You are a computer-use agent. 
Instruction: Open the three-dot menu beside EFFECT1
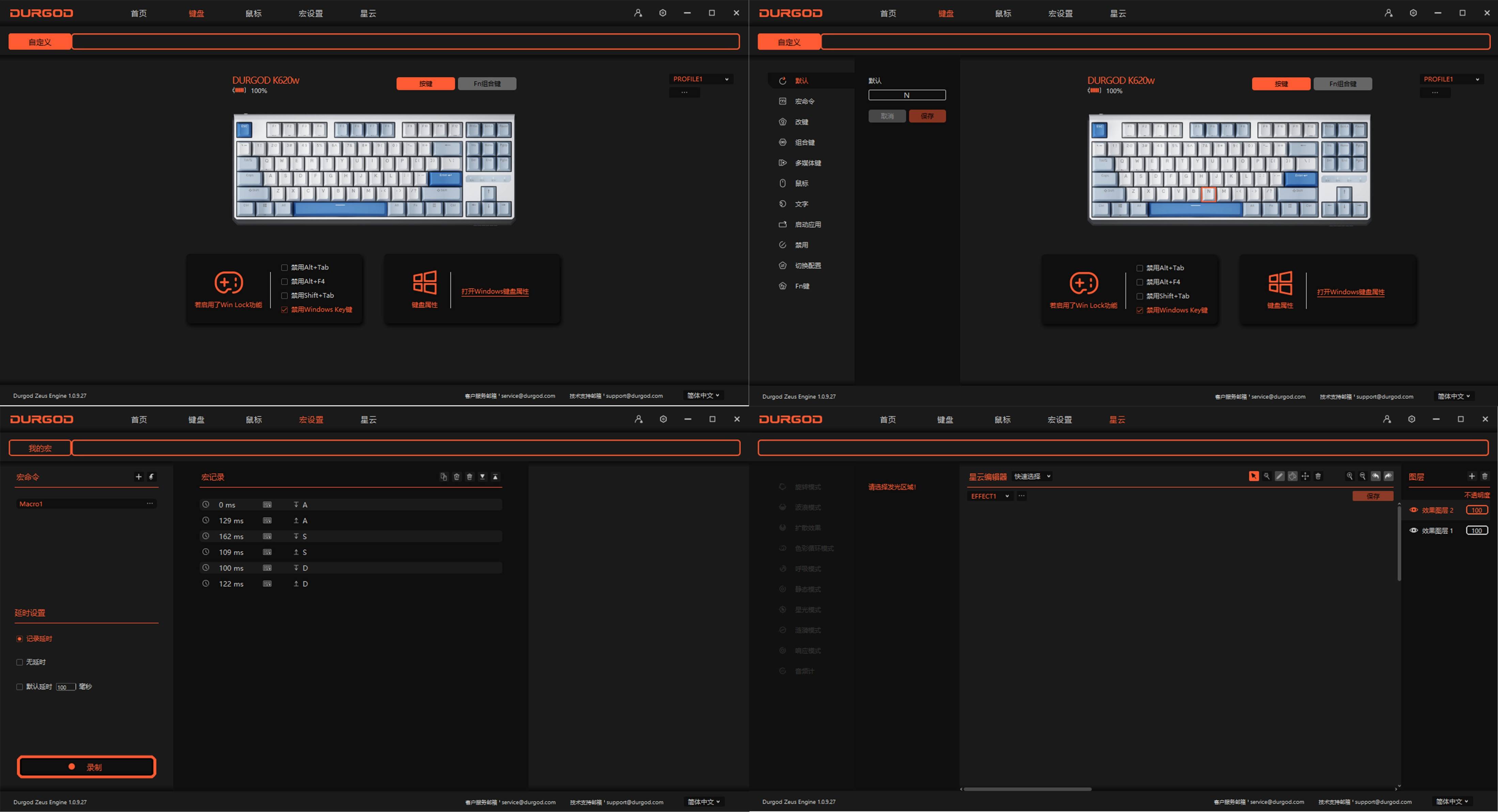pyautogui.click(x=1022, y=496)
